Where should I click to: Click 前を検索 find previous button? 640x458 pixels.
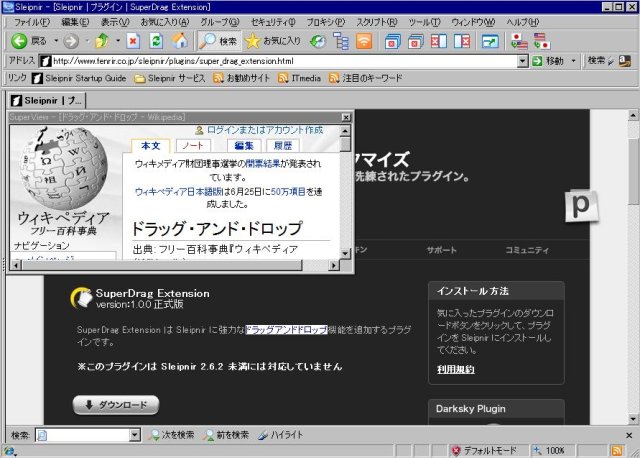(226, 435)
